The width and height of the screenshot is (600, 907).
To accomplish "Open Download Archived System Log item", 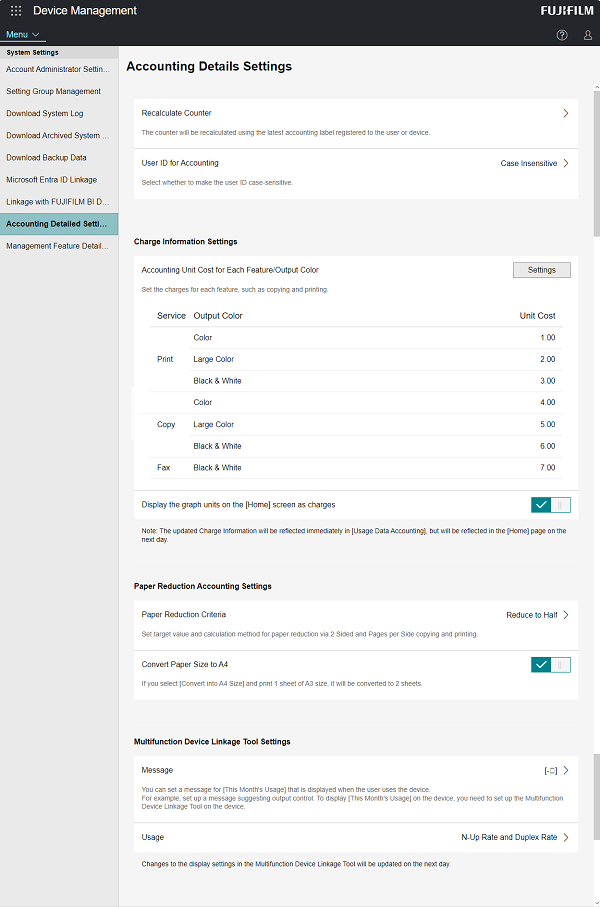I will 58,135.
